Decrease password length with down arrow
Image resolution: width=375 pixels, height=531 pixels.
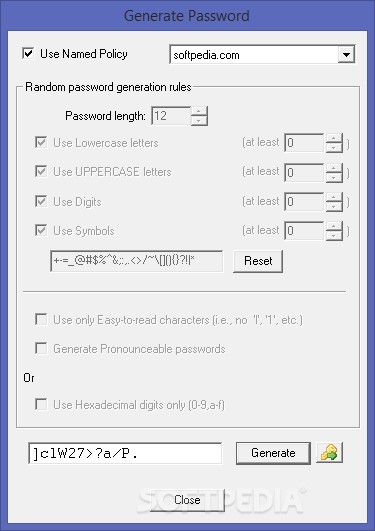[199, 121]
